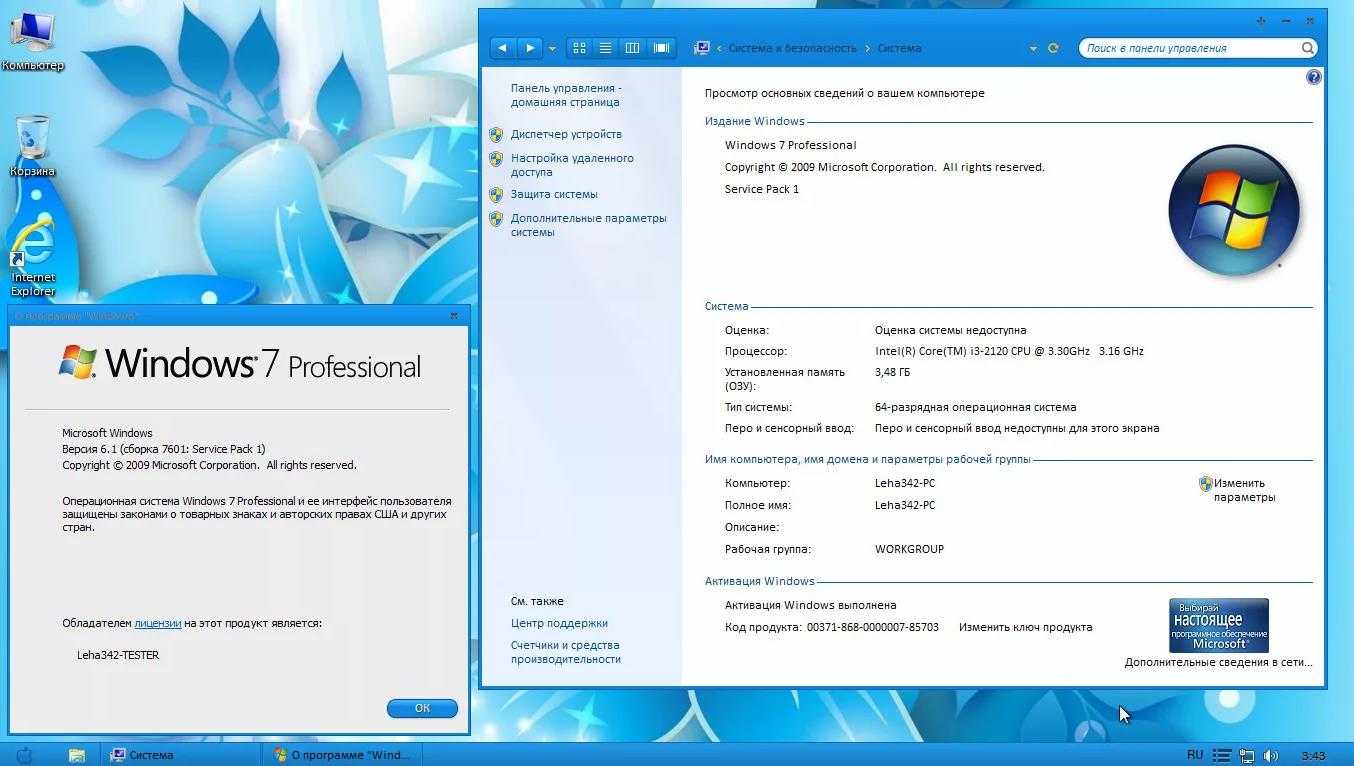1354x766 pixels.
Task: Open 'Система и безопасность' breadcrumb
Action: click(792, 48)
